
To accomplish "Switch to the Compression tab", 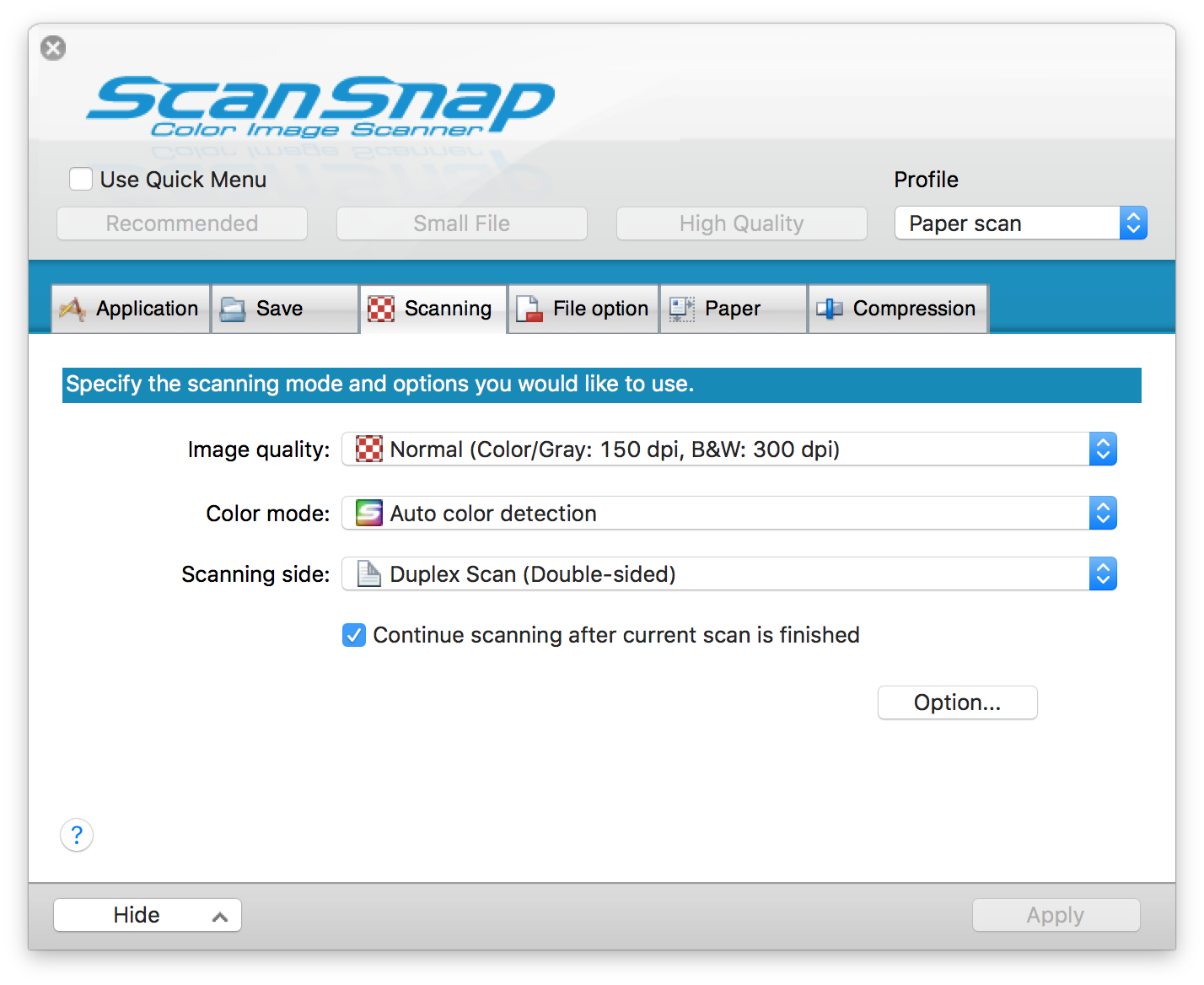I will [898, 309].
